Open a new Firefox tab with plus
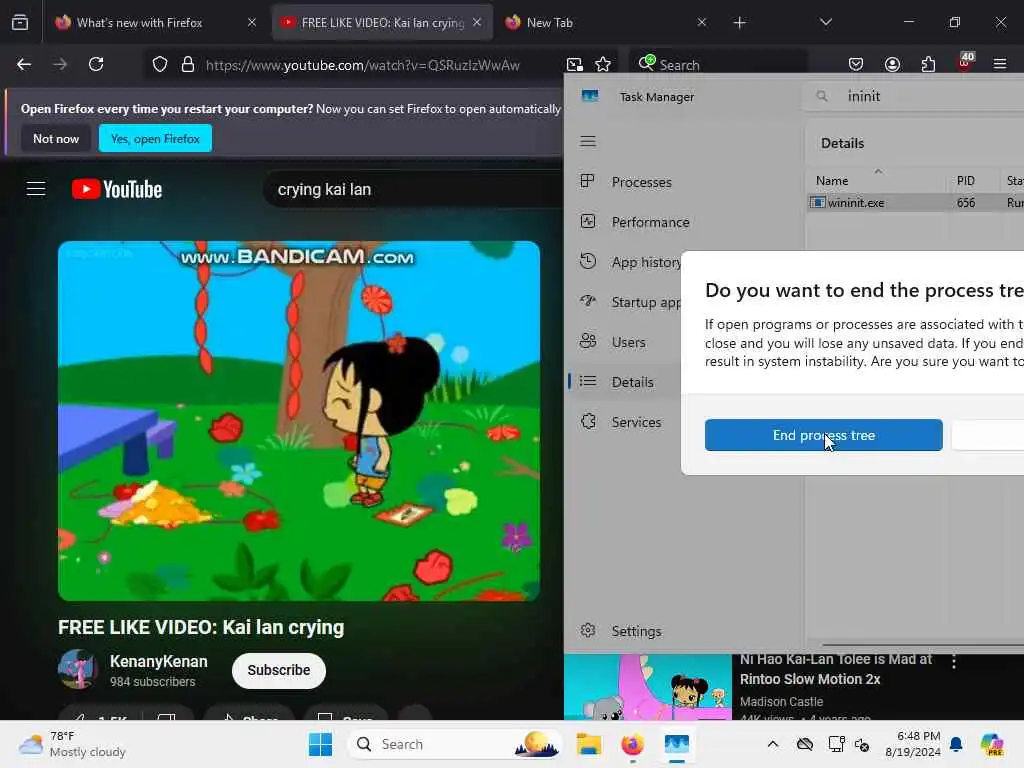This screenshot has height=768, width=1024. click(739, 23)
